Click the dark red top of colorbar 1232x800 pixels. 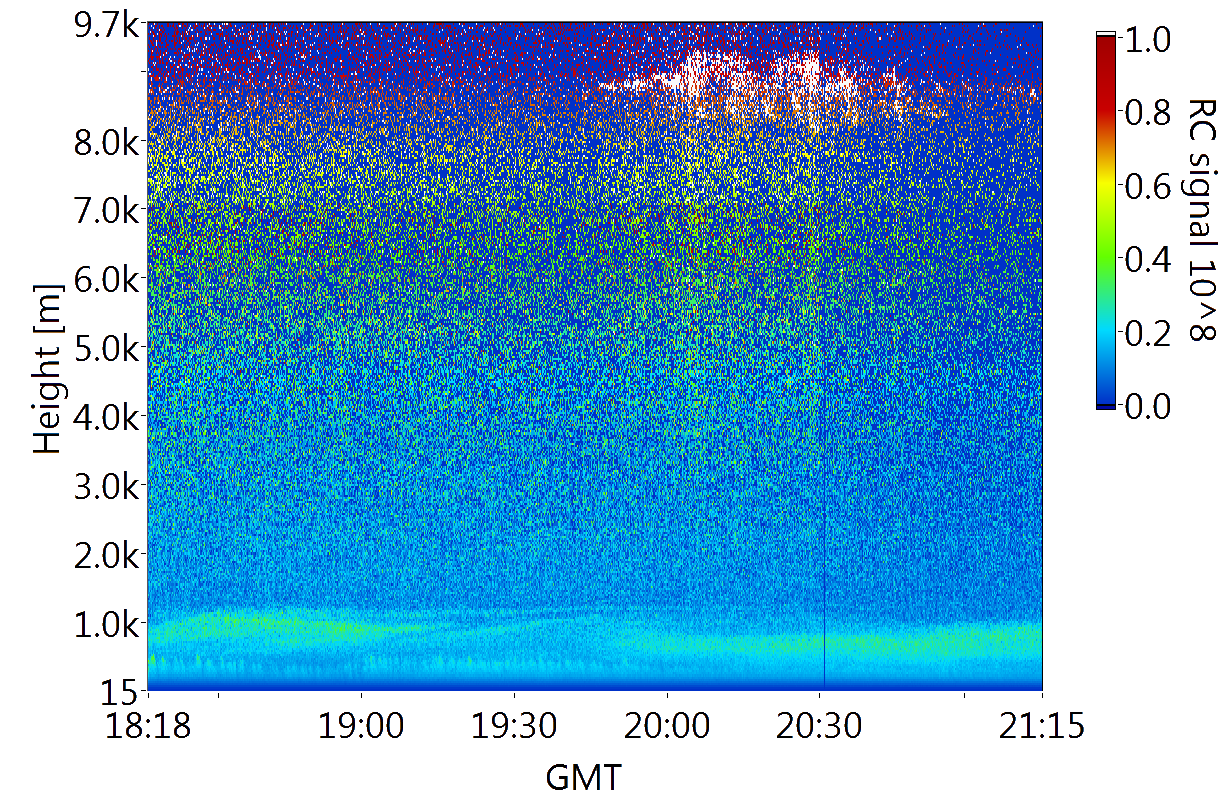(1106, 48)
